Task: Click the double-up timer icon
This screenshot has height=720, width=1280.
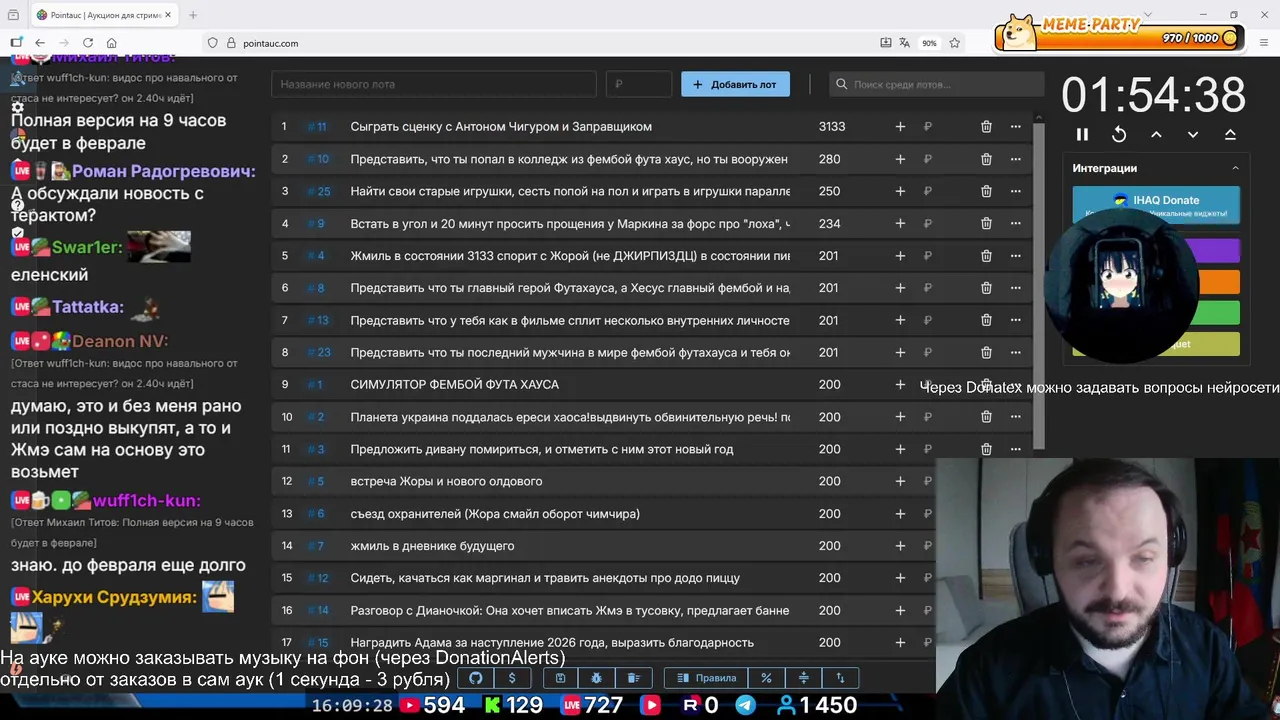Action: pos(1230,134)
